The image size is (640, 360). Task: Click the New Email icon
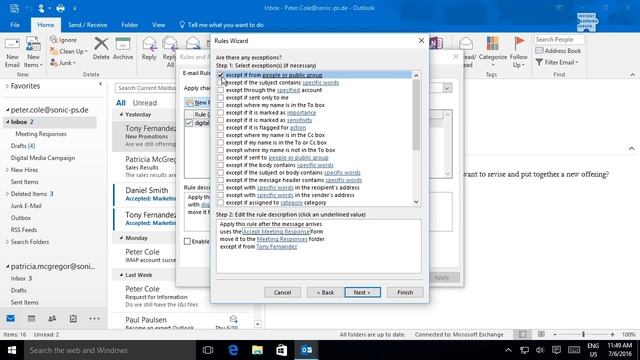point(12,53)
